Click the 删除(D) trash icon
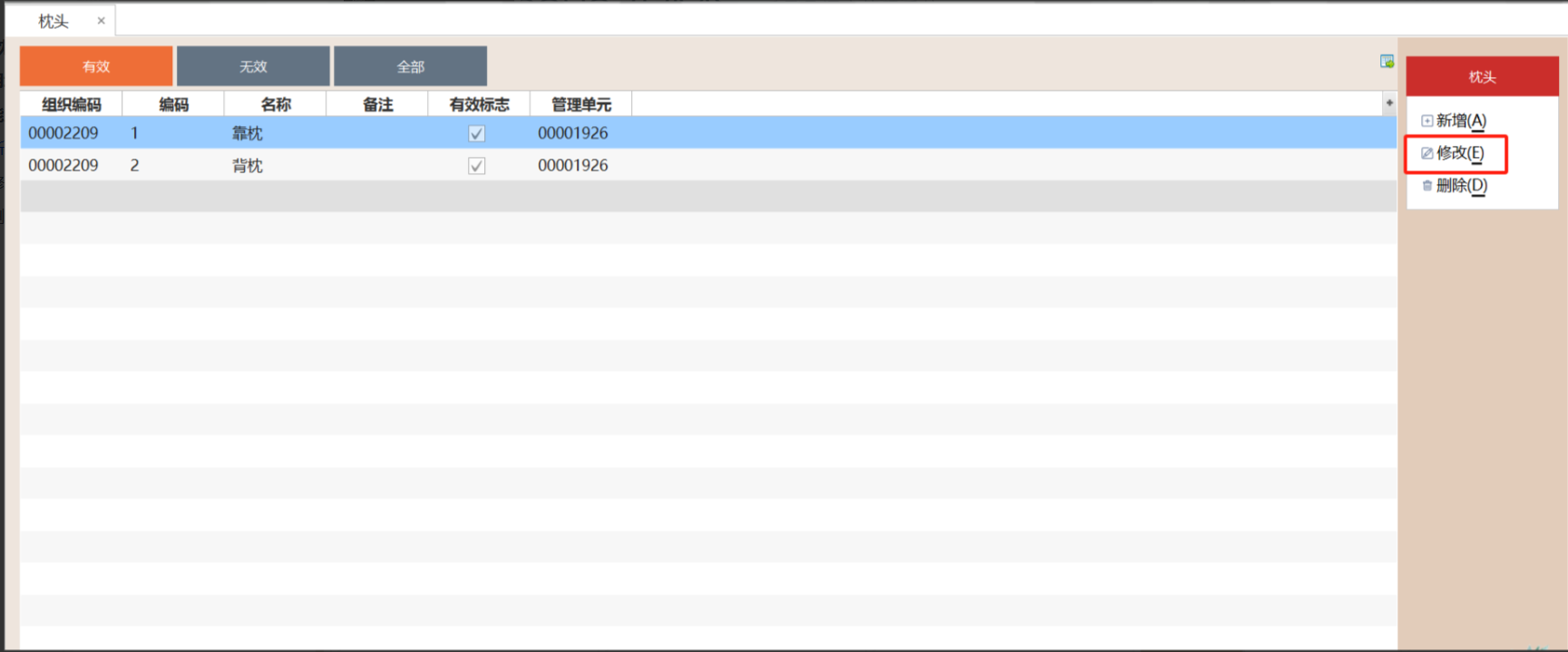This screenshot has height=652, width=1568. 1427,186
